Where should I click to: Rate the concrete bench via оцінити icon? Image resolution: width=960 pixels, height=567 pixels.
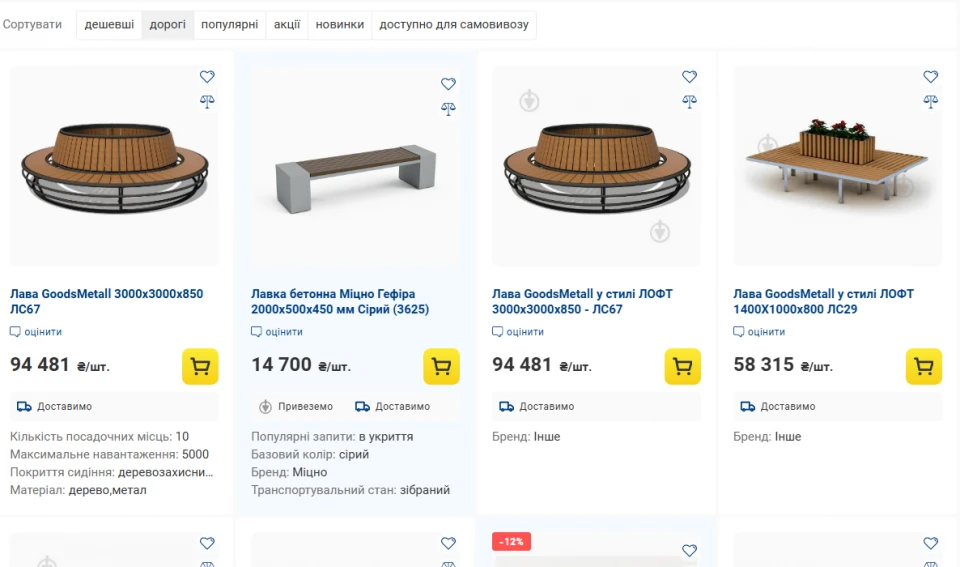click(x=257, y=332)
